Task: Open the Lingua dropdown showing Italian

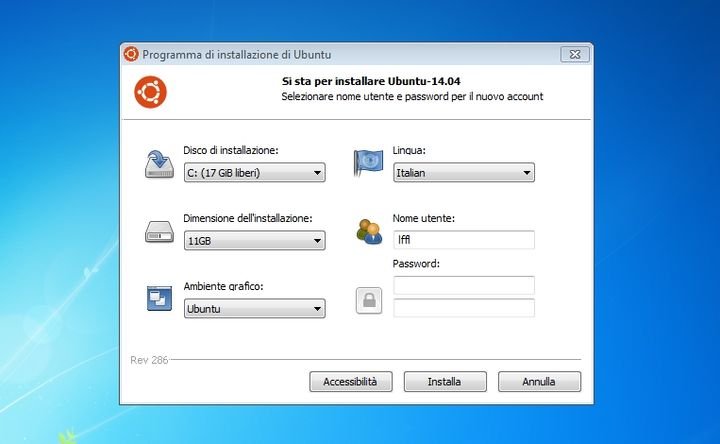Action: coord(464,173)
